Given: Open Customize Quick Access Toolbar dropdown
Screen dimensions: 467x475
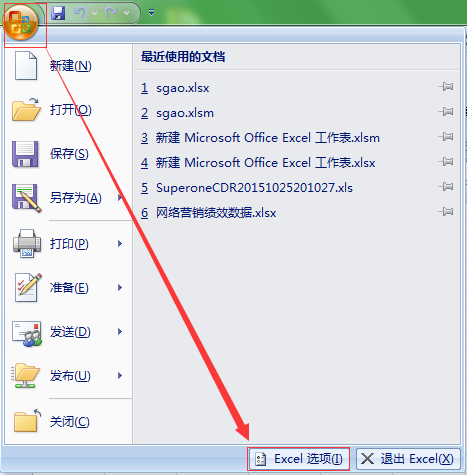Looking at the screenshot, I should (x=152, y=13).
